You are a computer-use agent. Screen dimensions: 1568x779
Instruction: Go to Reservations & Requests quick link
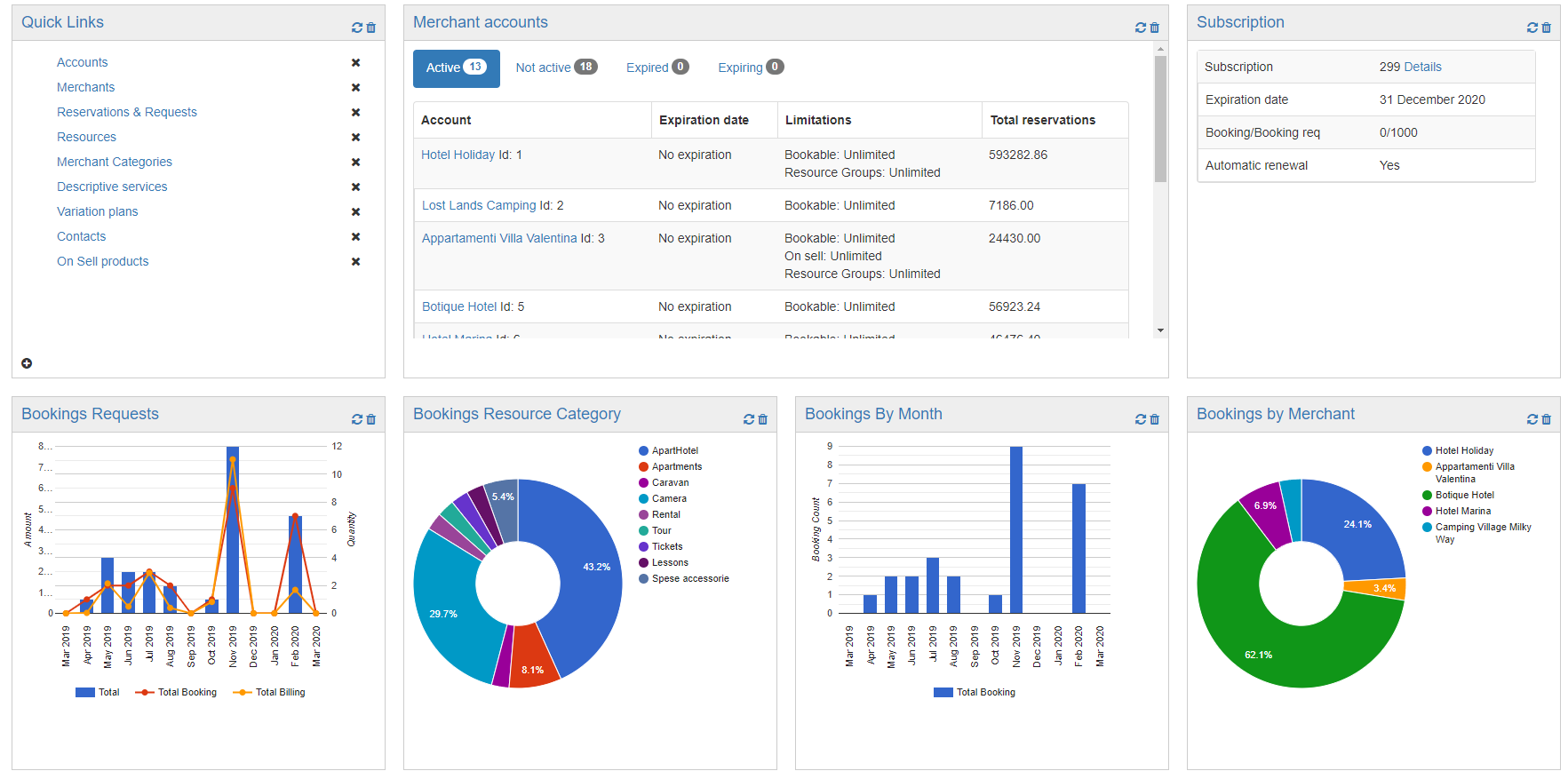click(127, 112)
